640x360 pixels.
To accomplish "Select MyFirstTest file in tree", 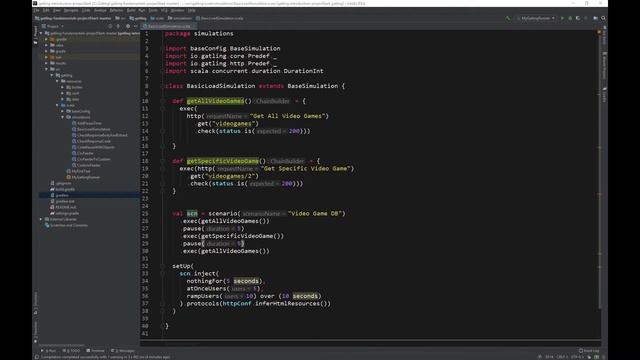I will pyautogui.click(x=78, y=171).
